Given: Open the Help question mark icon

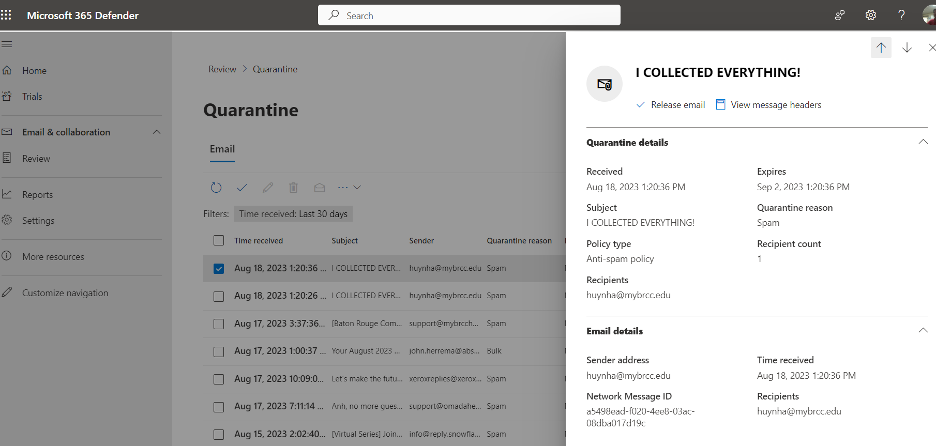Looking at the screenshot, I should (x=901, y=15).
